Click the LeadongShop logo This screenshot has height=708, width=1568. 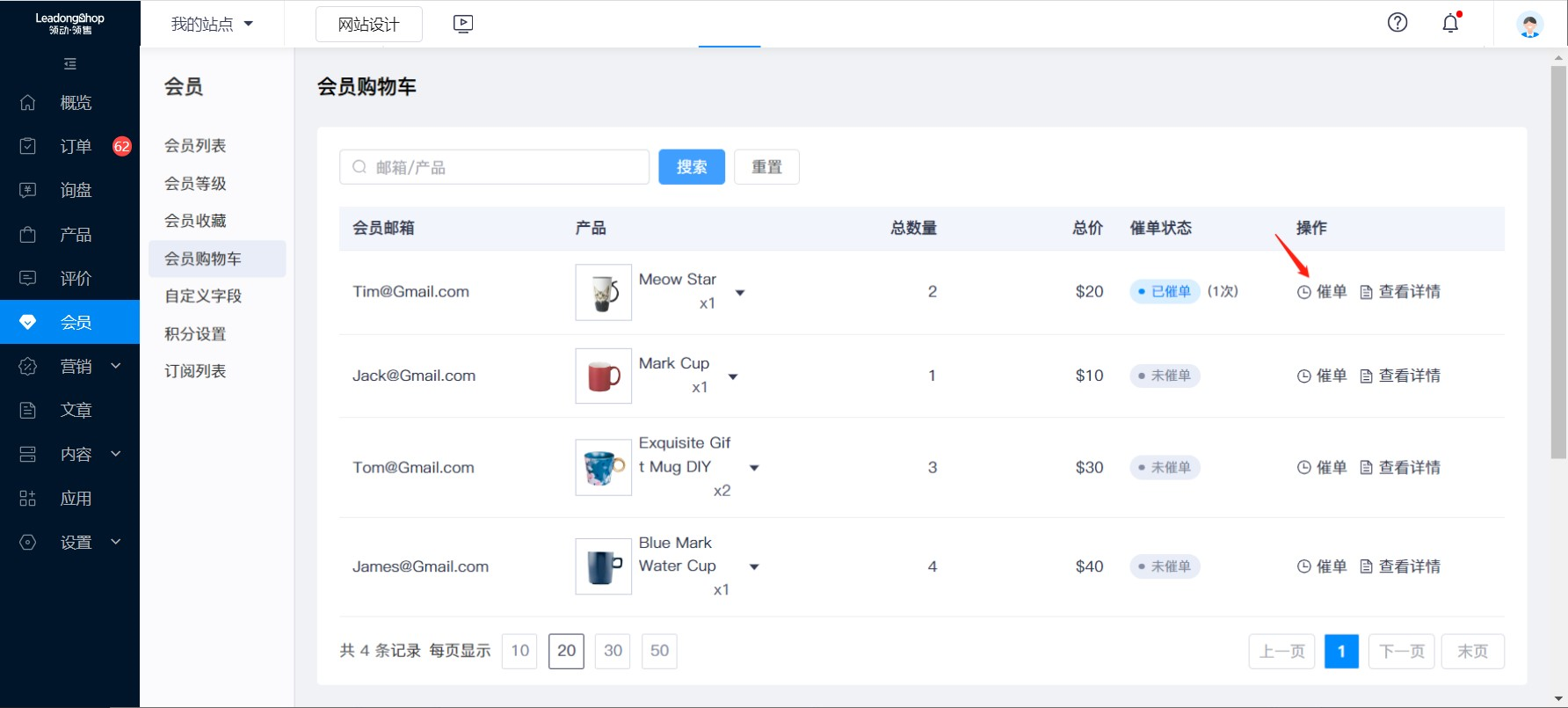pos(69,23)
